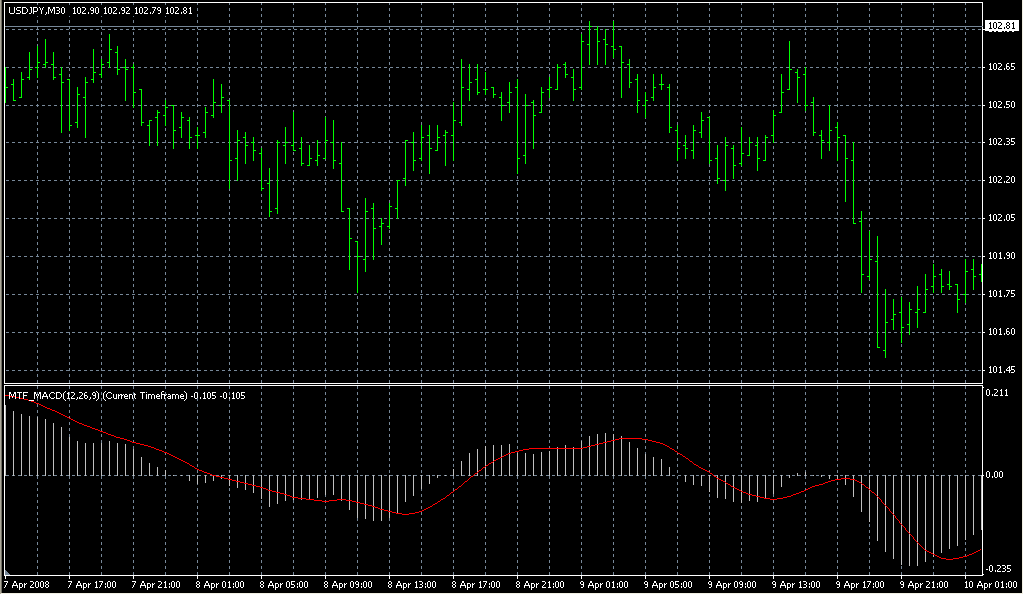
Task: Click the 102.50 price scale value
Action: 1000,104
